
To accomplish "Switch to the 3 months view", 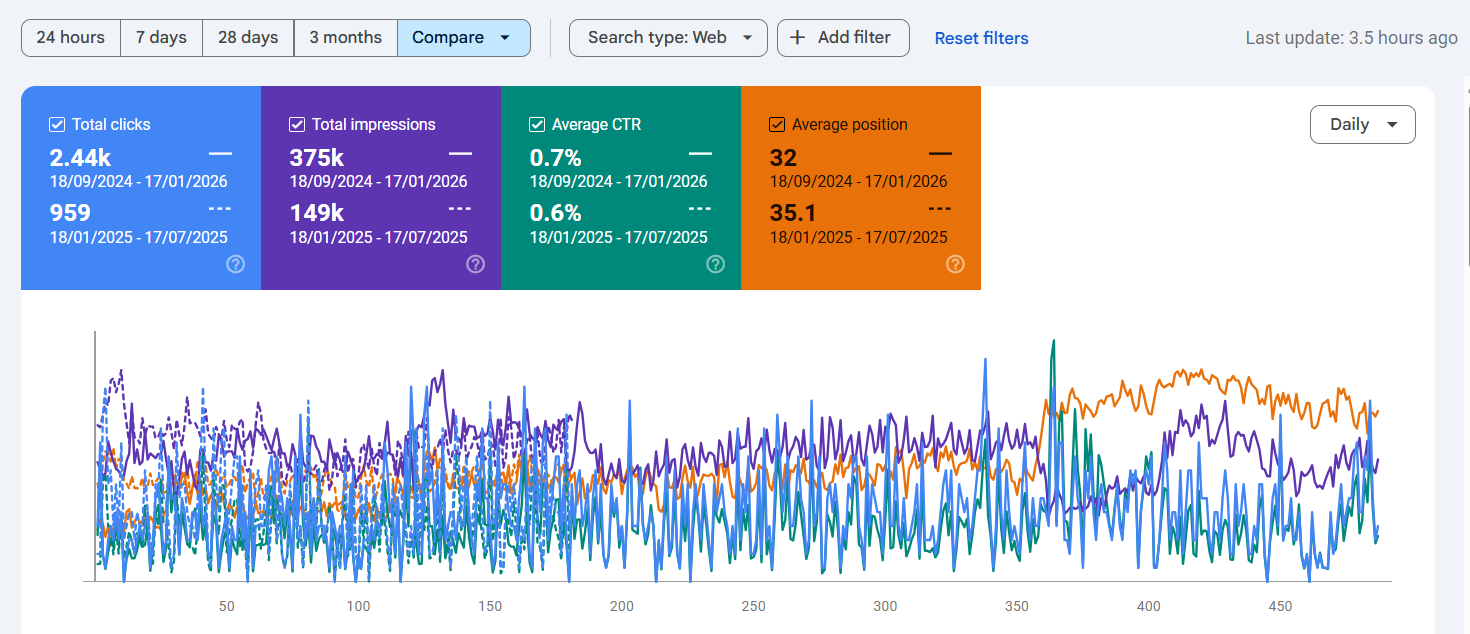I will coord(345,36).
